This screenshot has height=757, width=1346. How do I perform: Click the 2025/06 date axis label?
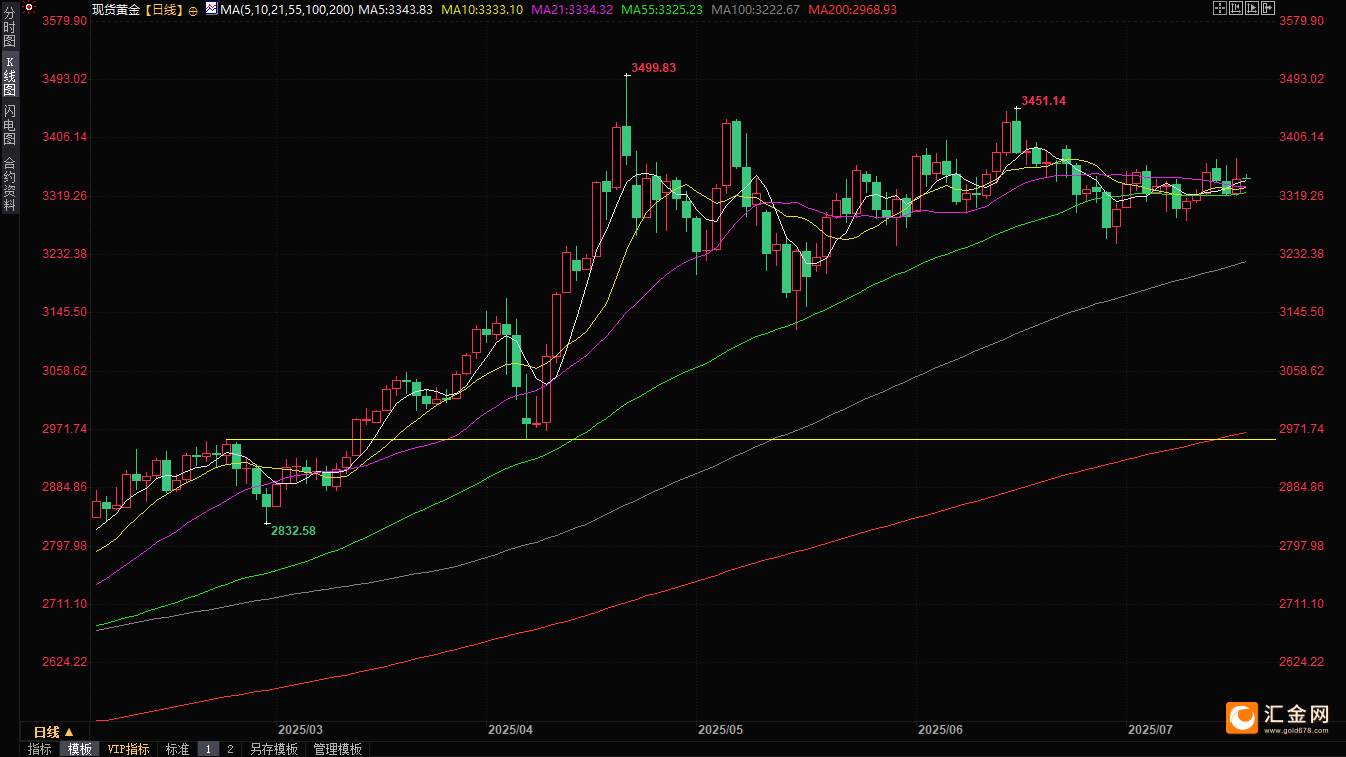pos(940,731)
